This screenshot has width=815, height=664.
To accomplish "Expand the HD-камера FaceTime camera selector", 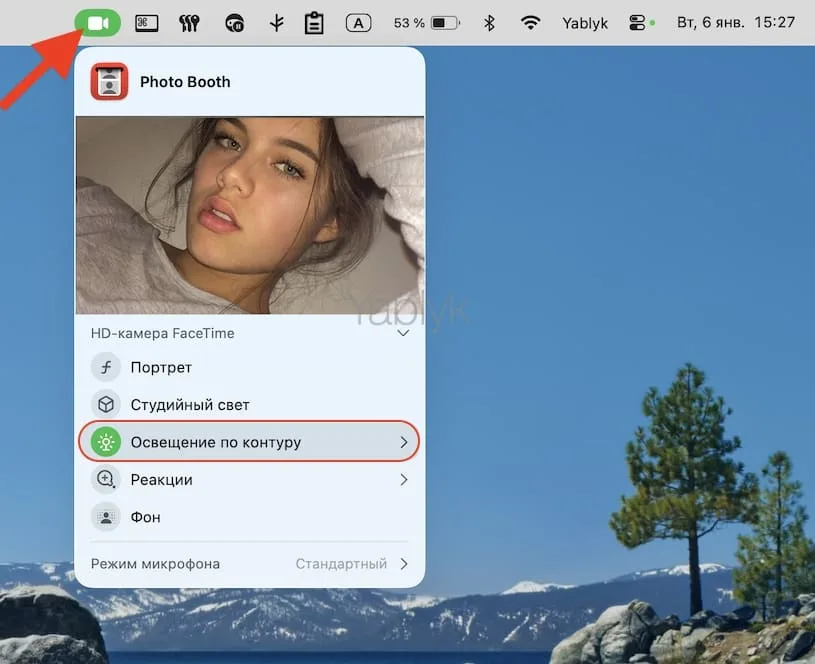I will click(x=404, y=333).
